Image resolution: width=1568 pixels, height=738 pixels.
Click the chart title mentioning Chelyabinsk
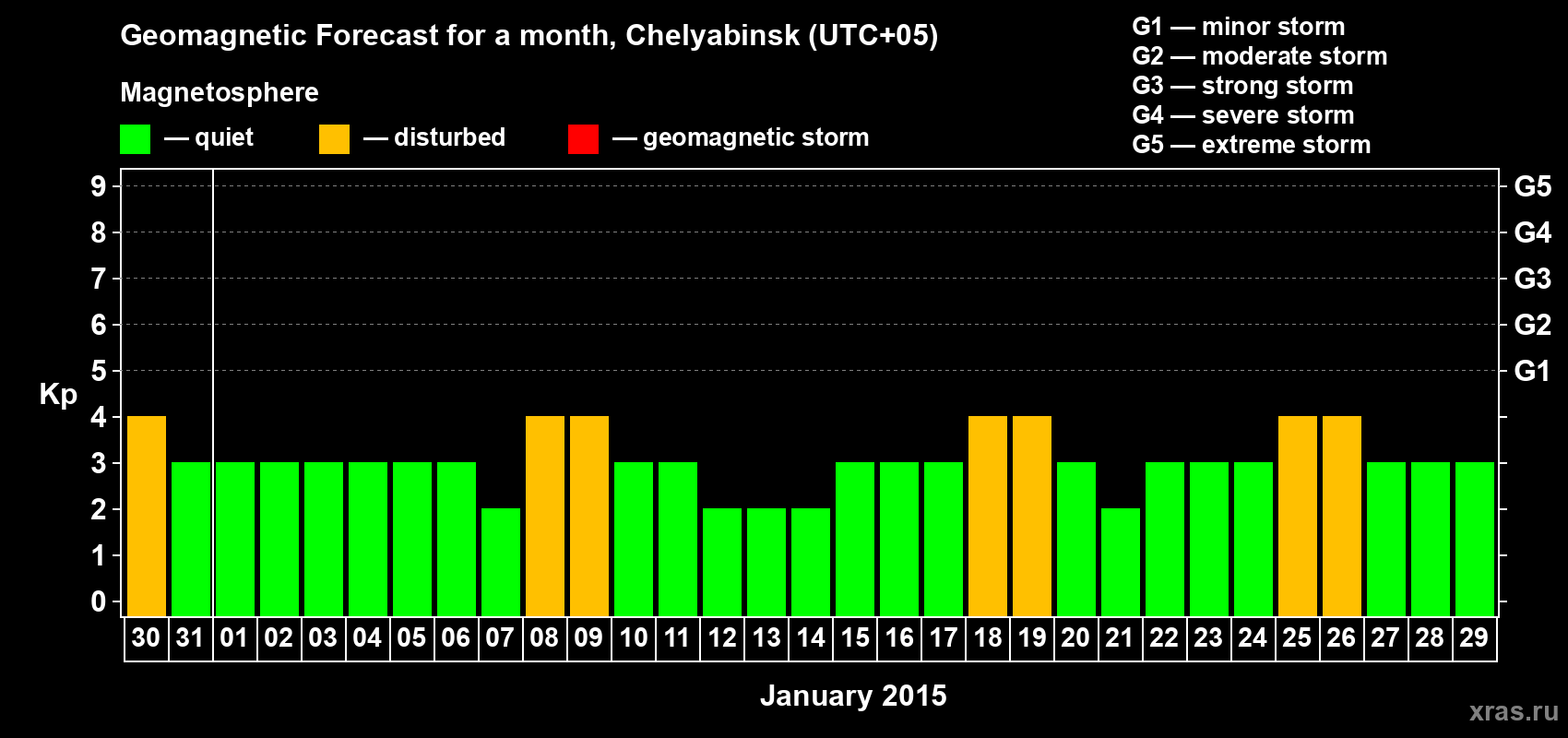coord(529,35)
